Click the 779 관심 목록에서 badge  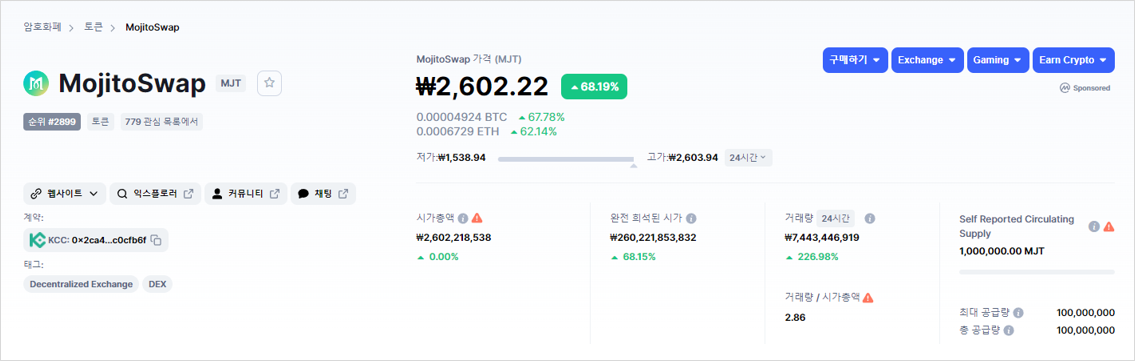(x=162, y=122)
